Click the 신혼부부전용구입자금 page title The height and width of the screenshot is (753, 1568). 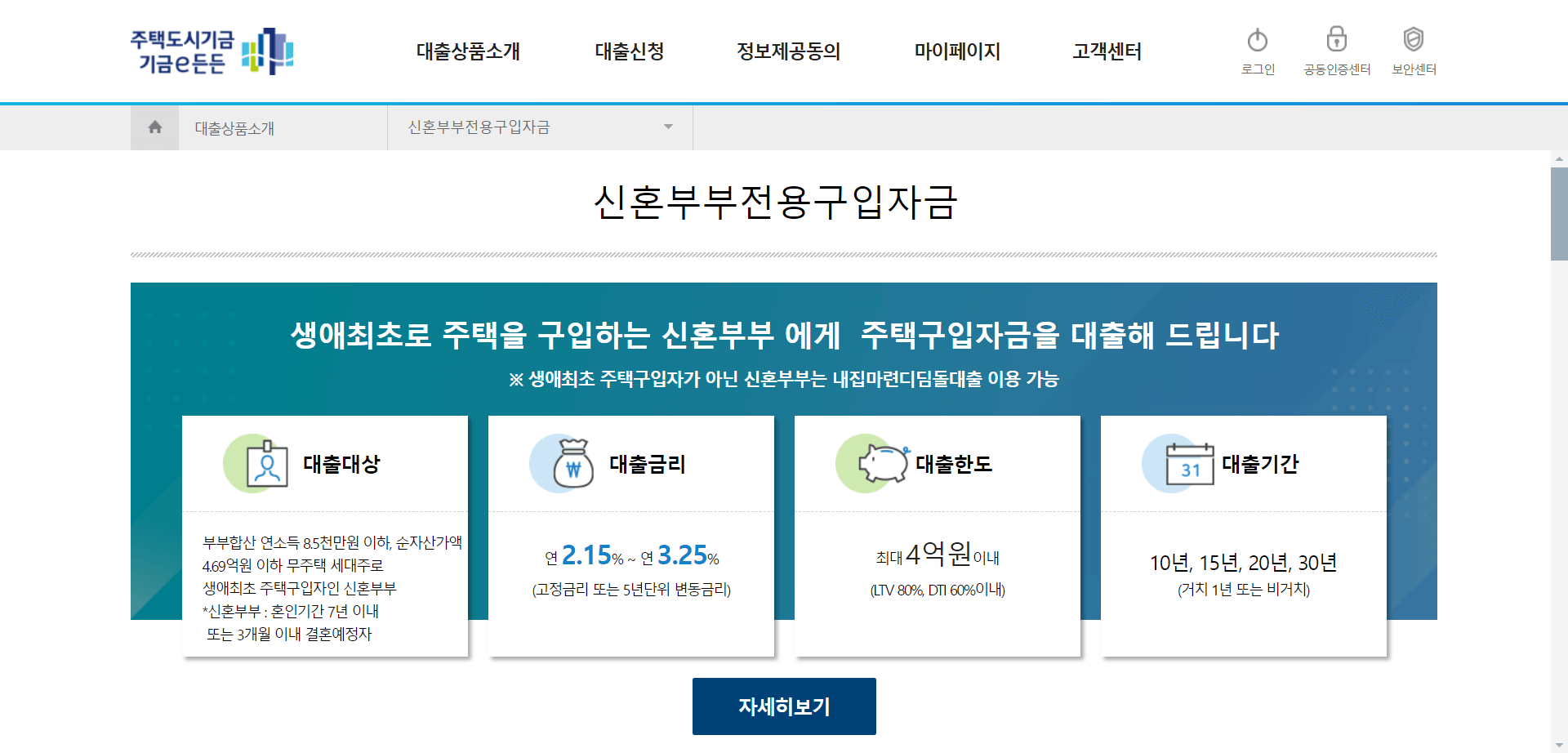click(775, 202)
